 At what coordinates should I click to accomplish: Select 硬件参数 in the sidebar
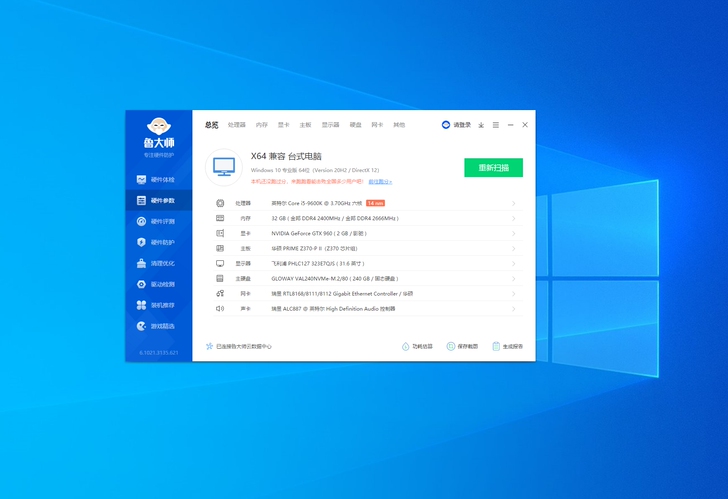pyautogui.click(x=158, y=201)
